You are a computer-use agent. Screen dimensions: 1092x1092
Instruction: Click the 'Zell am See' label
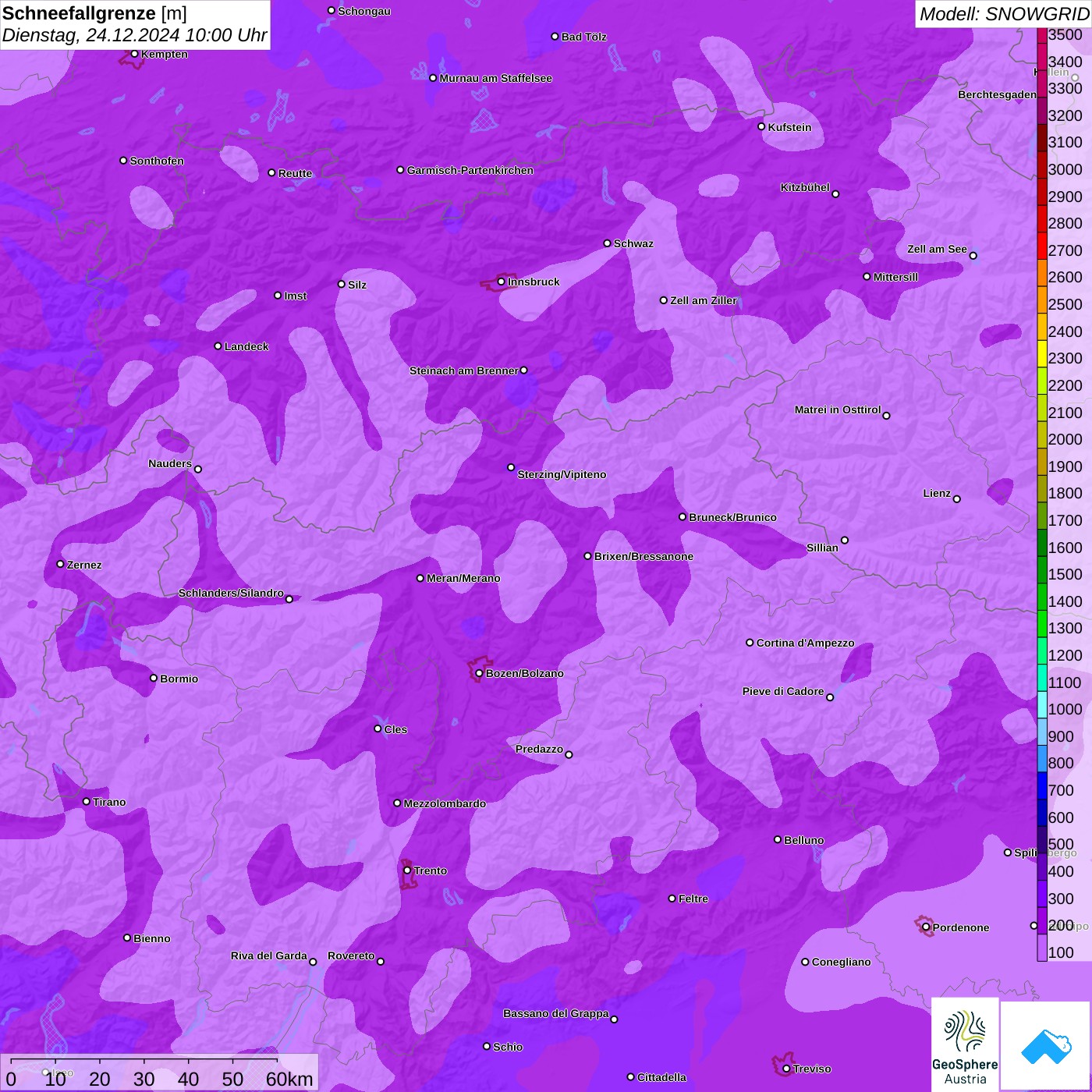[x=937, y=249]
